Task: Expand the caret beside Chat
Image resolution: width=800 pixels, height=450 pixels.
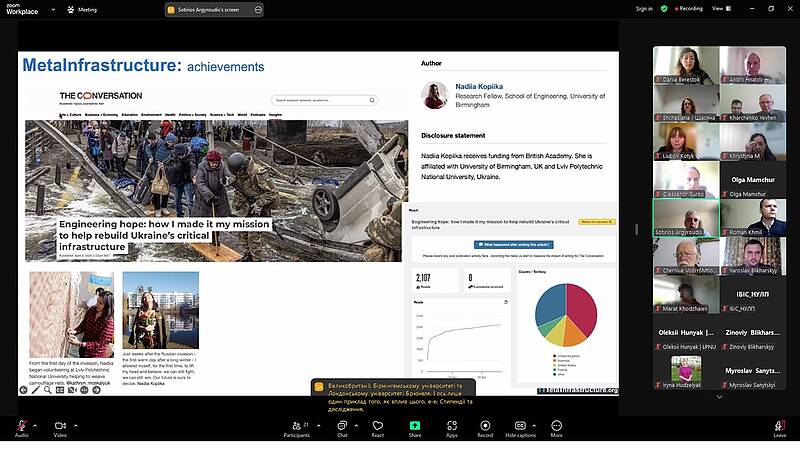Action: (x=356, y=426)
